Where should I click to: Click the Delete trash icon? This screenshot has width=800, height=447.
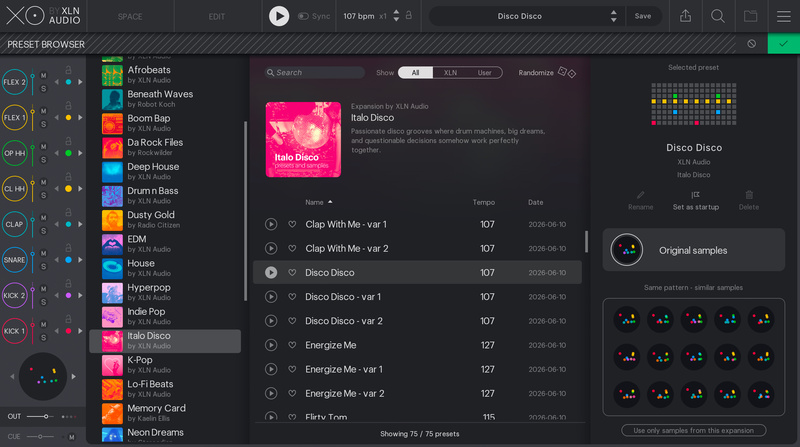(749, 195)
